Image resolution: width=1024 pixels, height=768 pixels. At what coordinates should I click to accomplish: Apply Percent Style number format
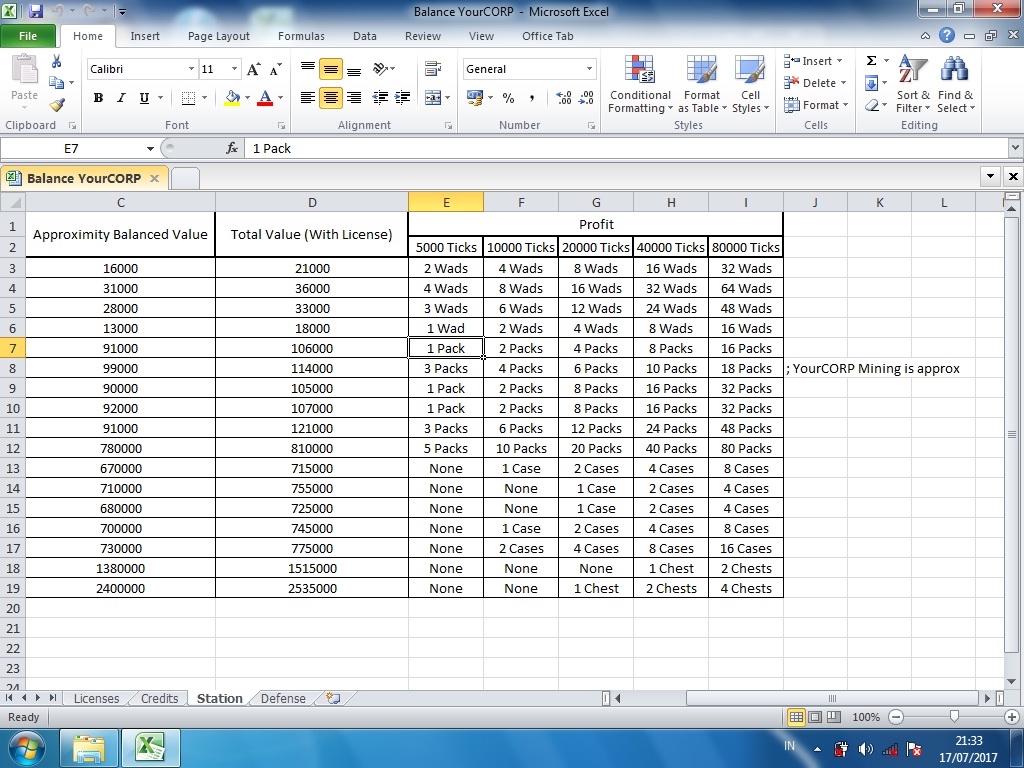[x=508, y=98]
